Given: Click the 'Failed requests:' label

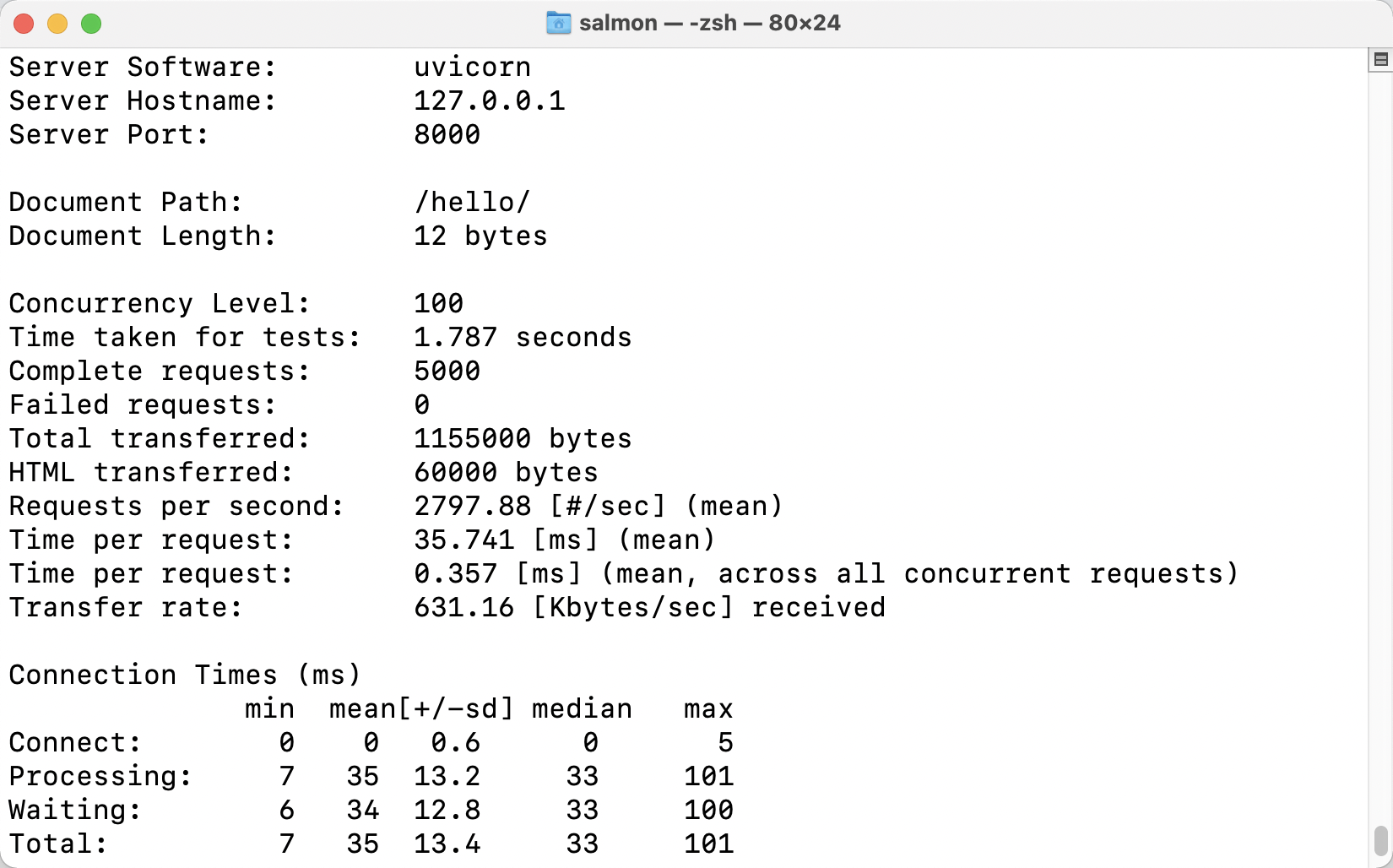Looking at the screenshot, I should [143, 404].
